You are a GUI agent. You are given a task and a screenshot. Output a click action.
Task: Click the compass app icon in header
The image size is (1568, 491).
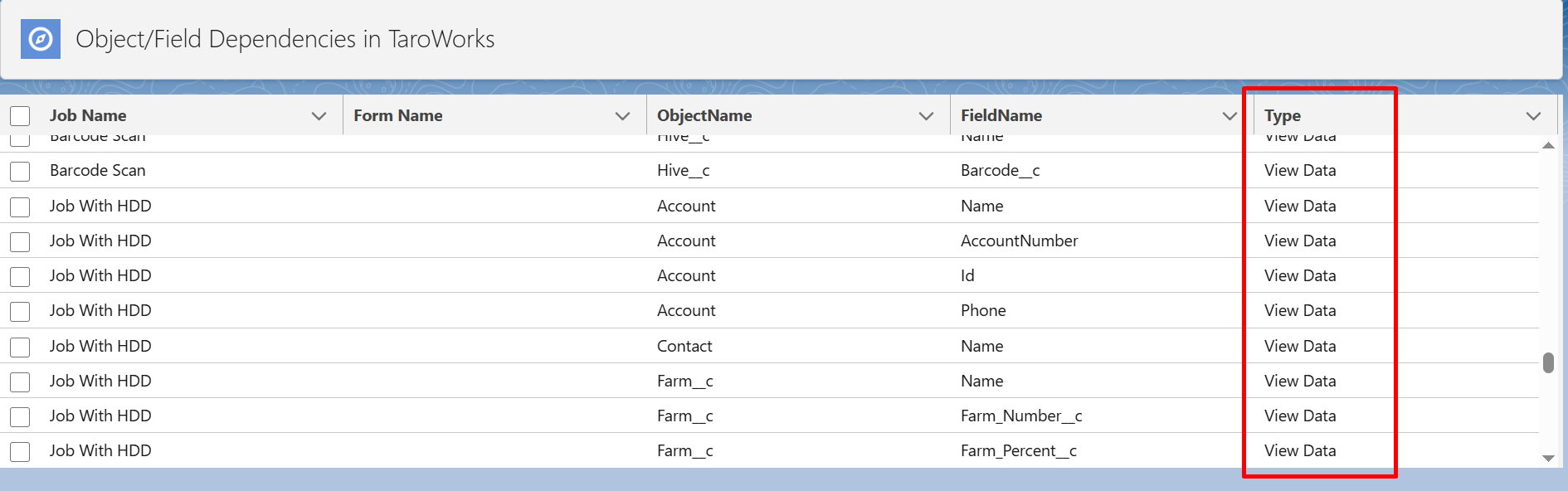pos(41,39)
